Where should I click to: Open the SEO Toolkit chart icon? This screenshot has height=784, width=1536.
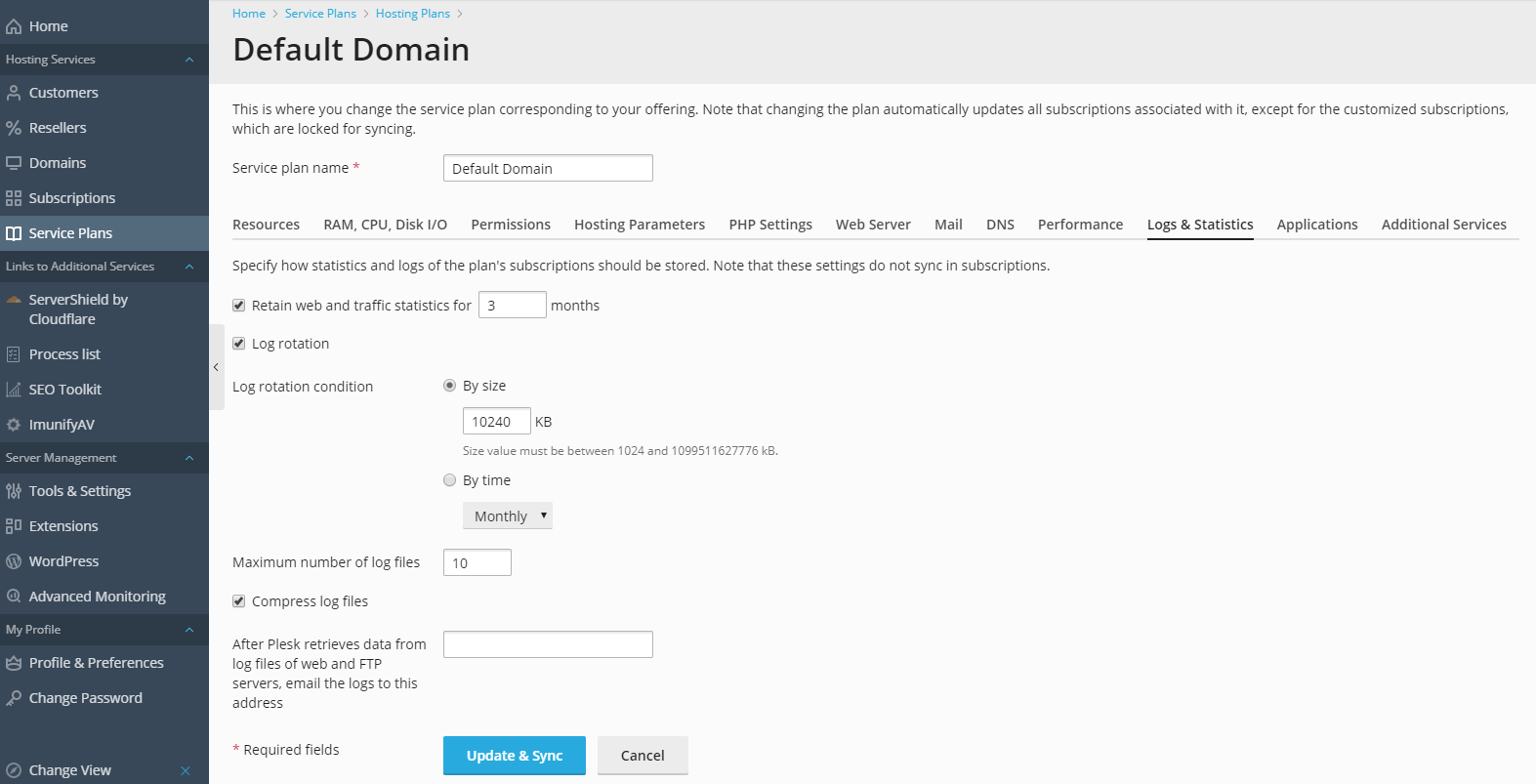coord(14,390)
